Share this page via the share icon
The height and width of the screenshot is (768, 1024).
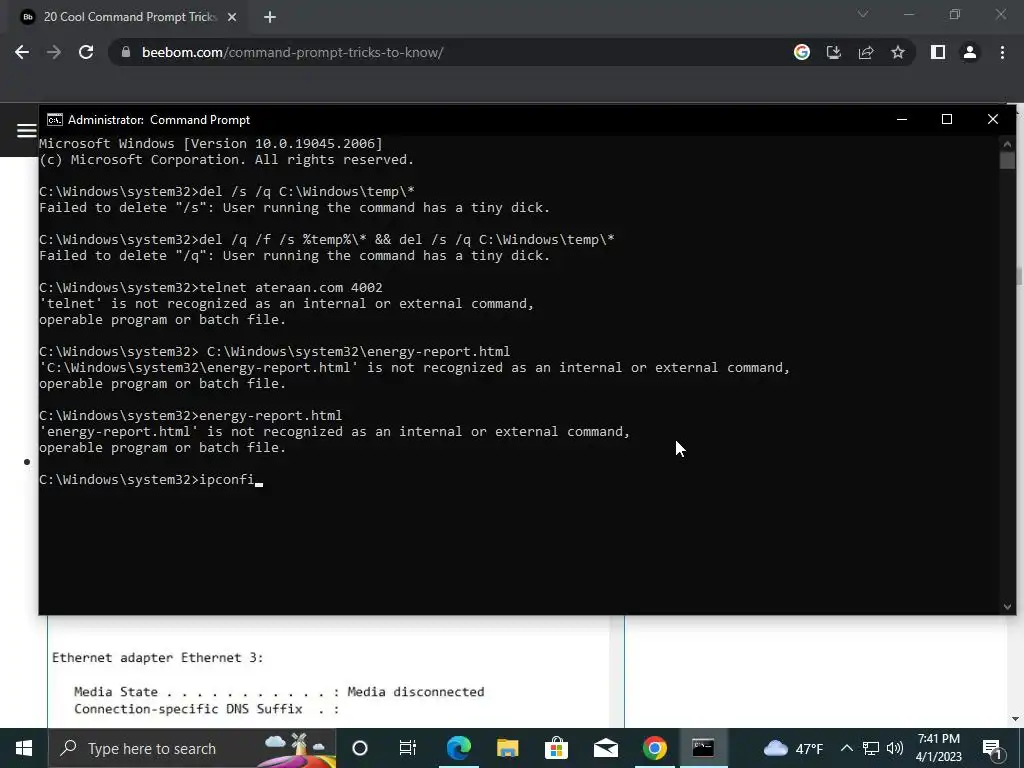click(x=866, y=52)
